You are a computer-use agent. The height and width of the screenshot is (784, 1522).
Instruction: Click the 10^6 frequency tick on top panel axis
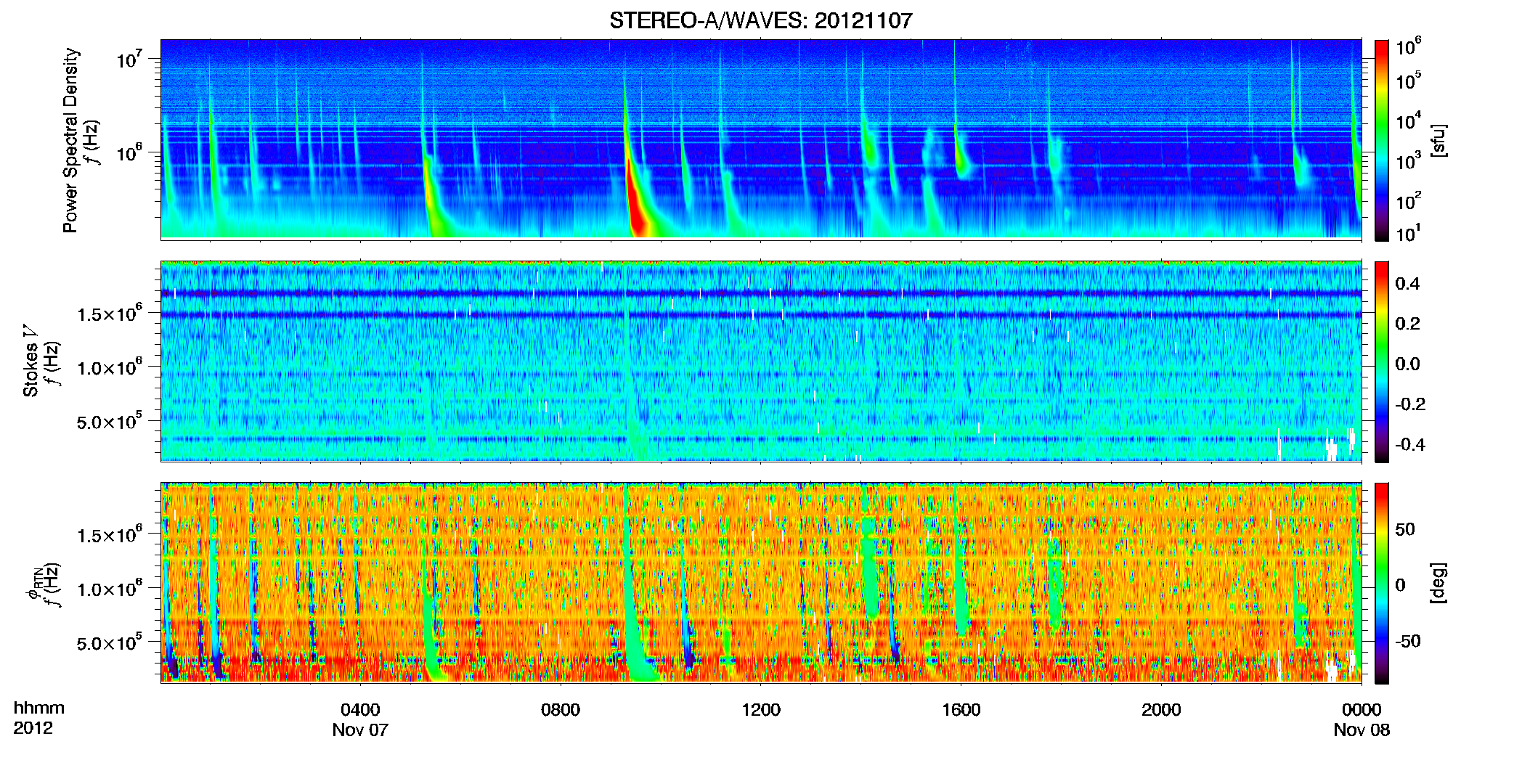(x=128, y=153)
